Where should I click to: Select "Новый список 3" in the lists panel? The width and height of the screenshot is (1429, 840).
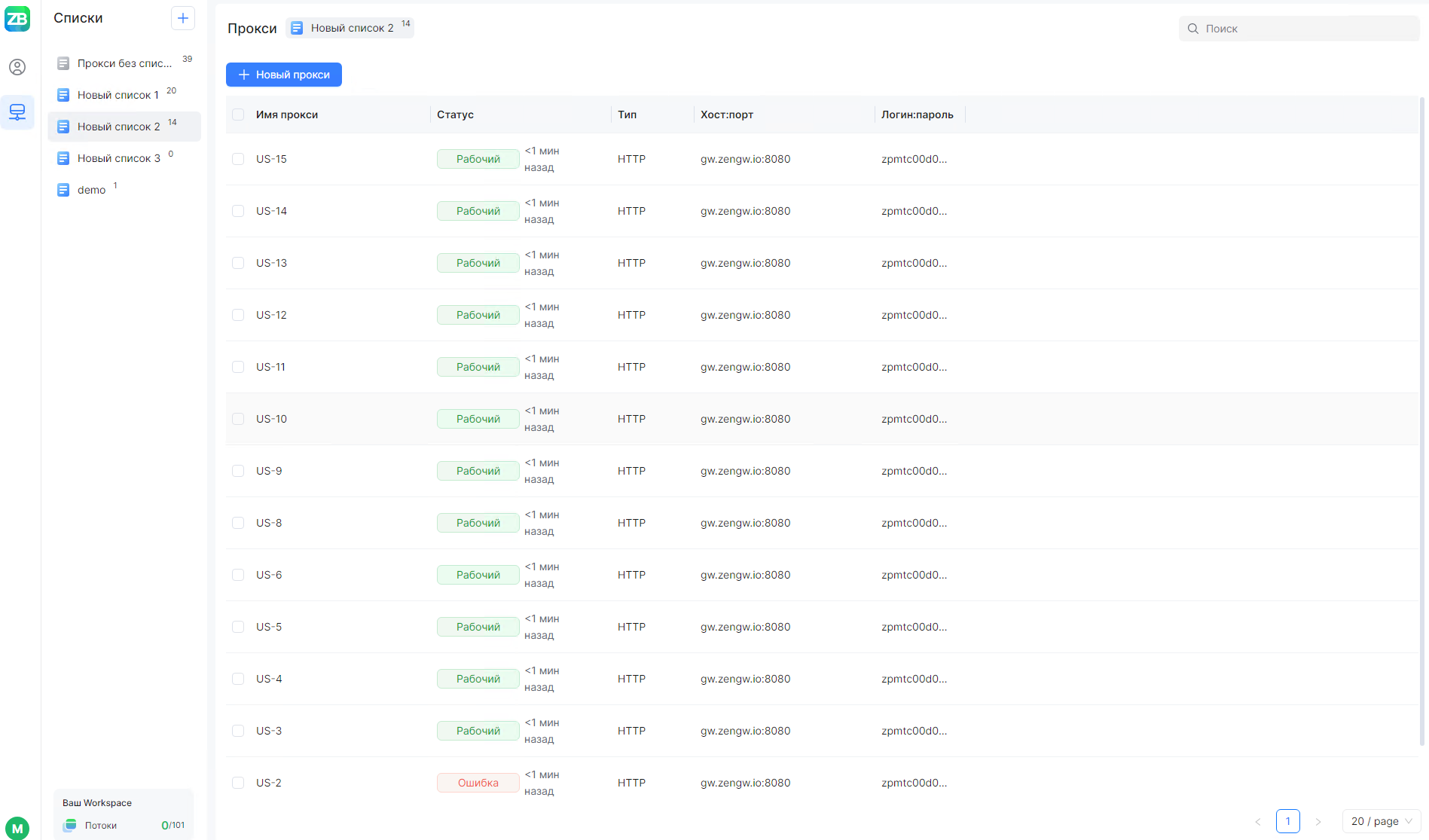coord(118,157)
